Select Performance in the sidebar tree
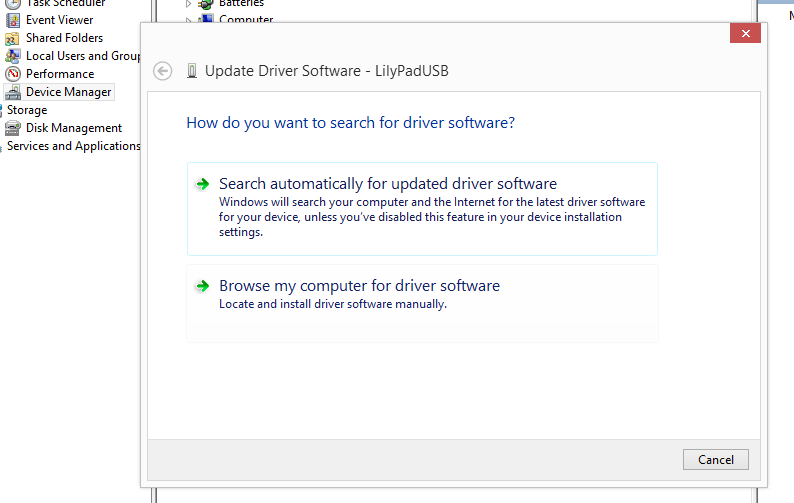Viewport: 794px width, 503px height. [60, 74]
